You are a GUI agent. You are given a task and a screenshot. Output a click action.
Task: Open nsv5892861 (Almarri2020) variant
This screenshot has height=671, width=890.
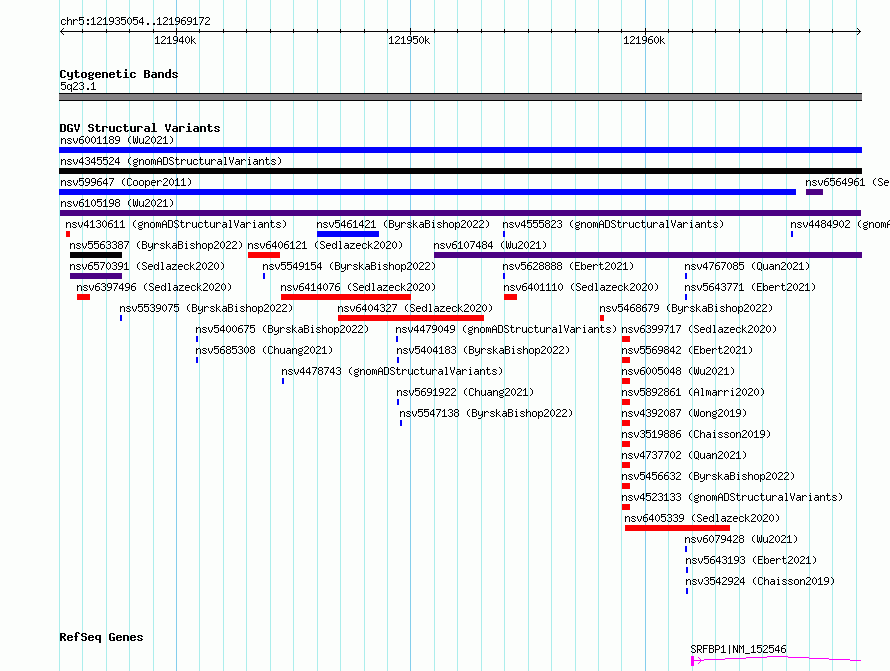pos(693,392)
